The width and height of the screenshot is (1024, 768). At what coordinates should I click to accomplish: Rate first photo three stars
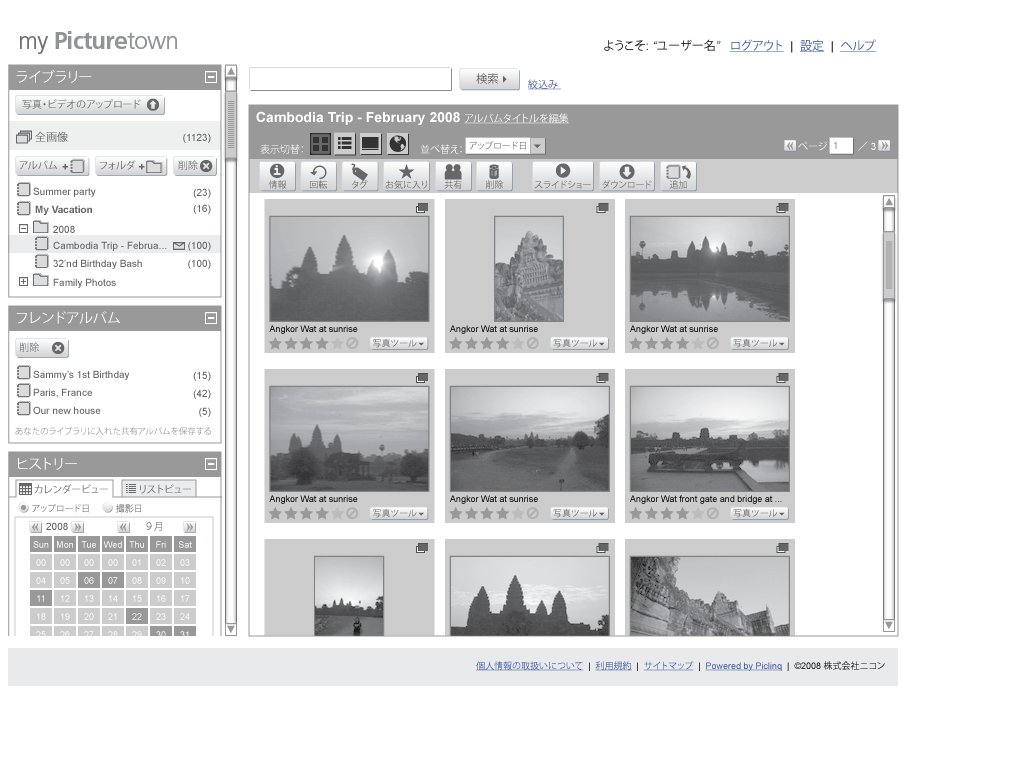pos(306,344)
